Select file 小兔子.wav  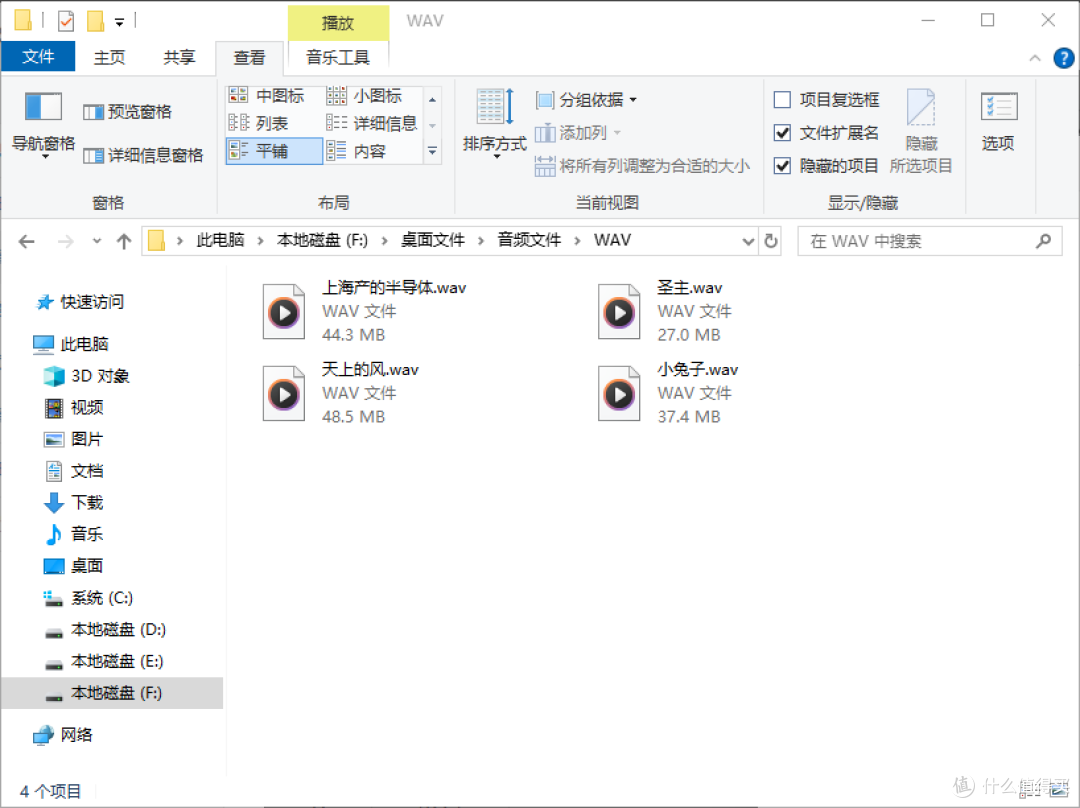click(668, 393)
